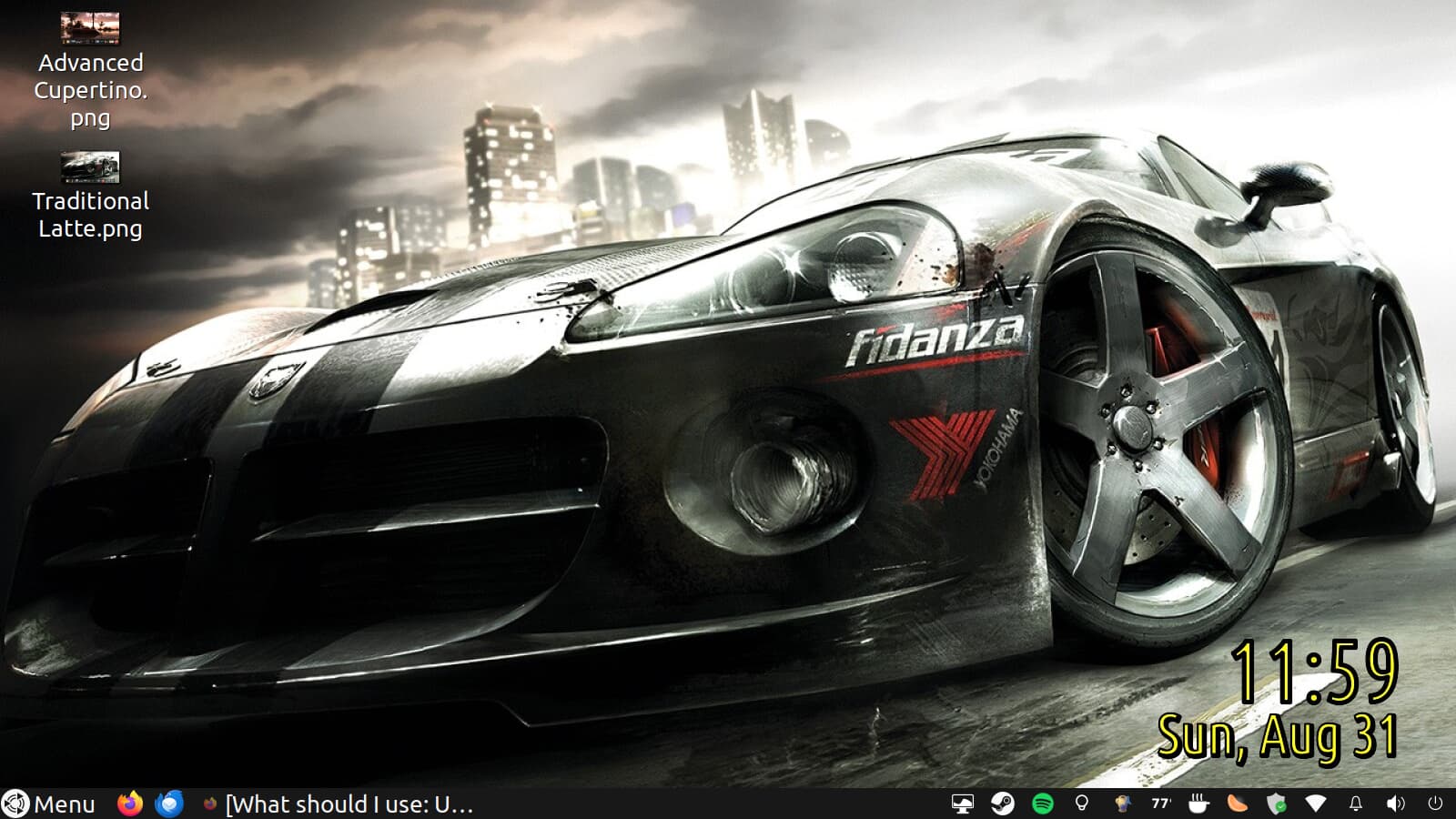Viewport: 1456px width, 819px height.
Task: Open Steam from the system tray
Action: click(x=1002, y=804)
